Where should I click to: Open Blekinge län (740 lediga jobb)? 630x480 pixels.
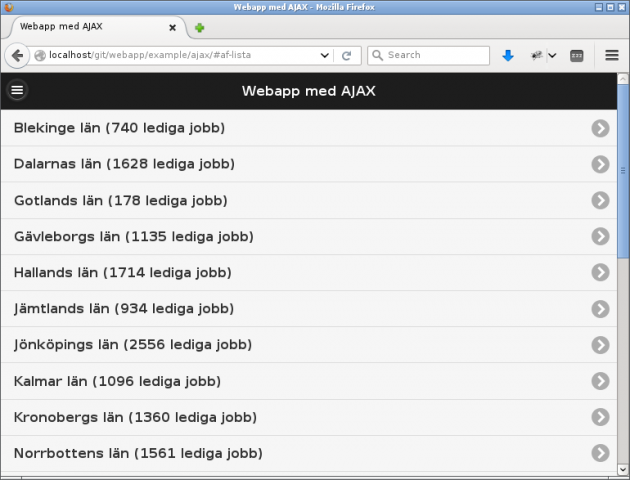[x=309, y=128]
